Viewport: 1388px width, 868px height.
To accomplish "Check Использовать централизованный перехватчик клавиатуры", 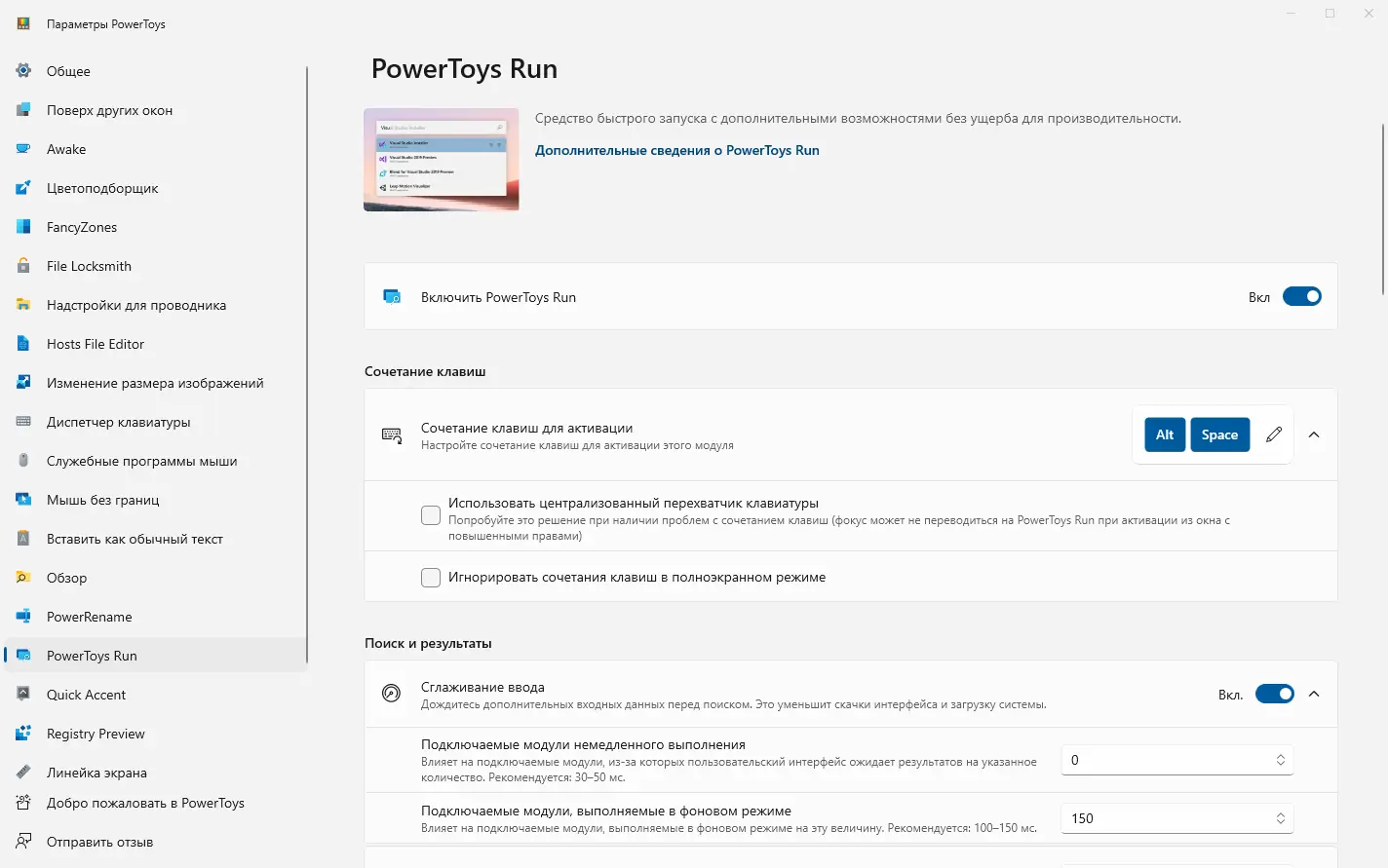I will point(431,515).
